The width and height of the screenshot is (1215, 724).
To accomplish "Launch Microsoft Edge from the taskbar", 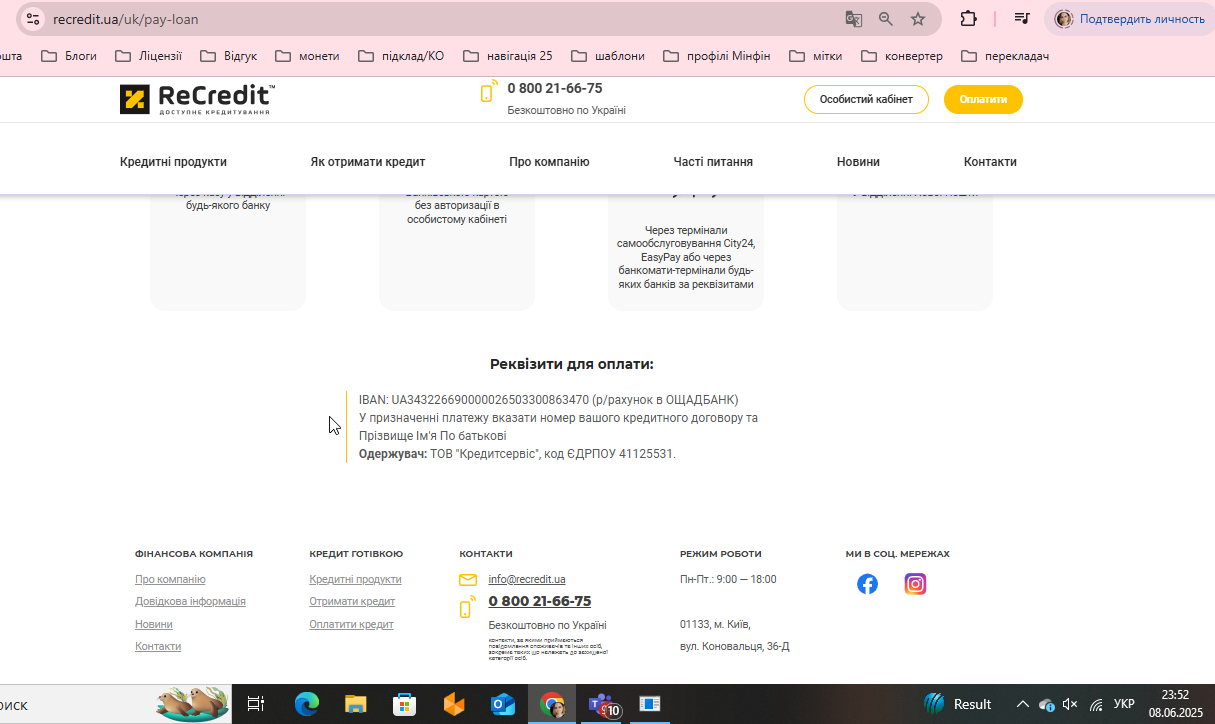I will tap(306, 704).
